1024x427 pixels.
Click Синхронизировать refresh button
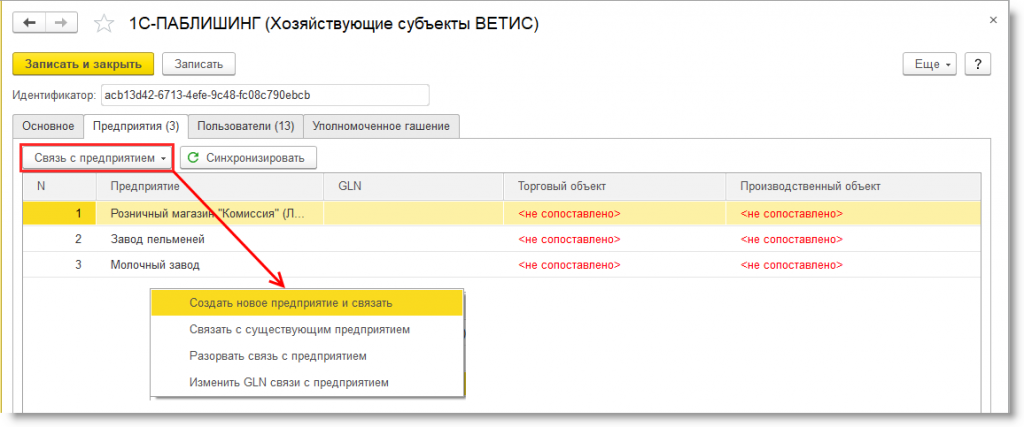[x=248, y=158]
